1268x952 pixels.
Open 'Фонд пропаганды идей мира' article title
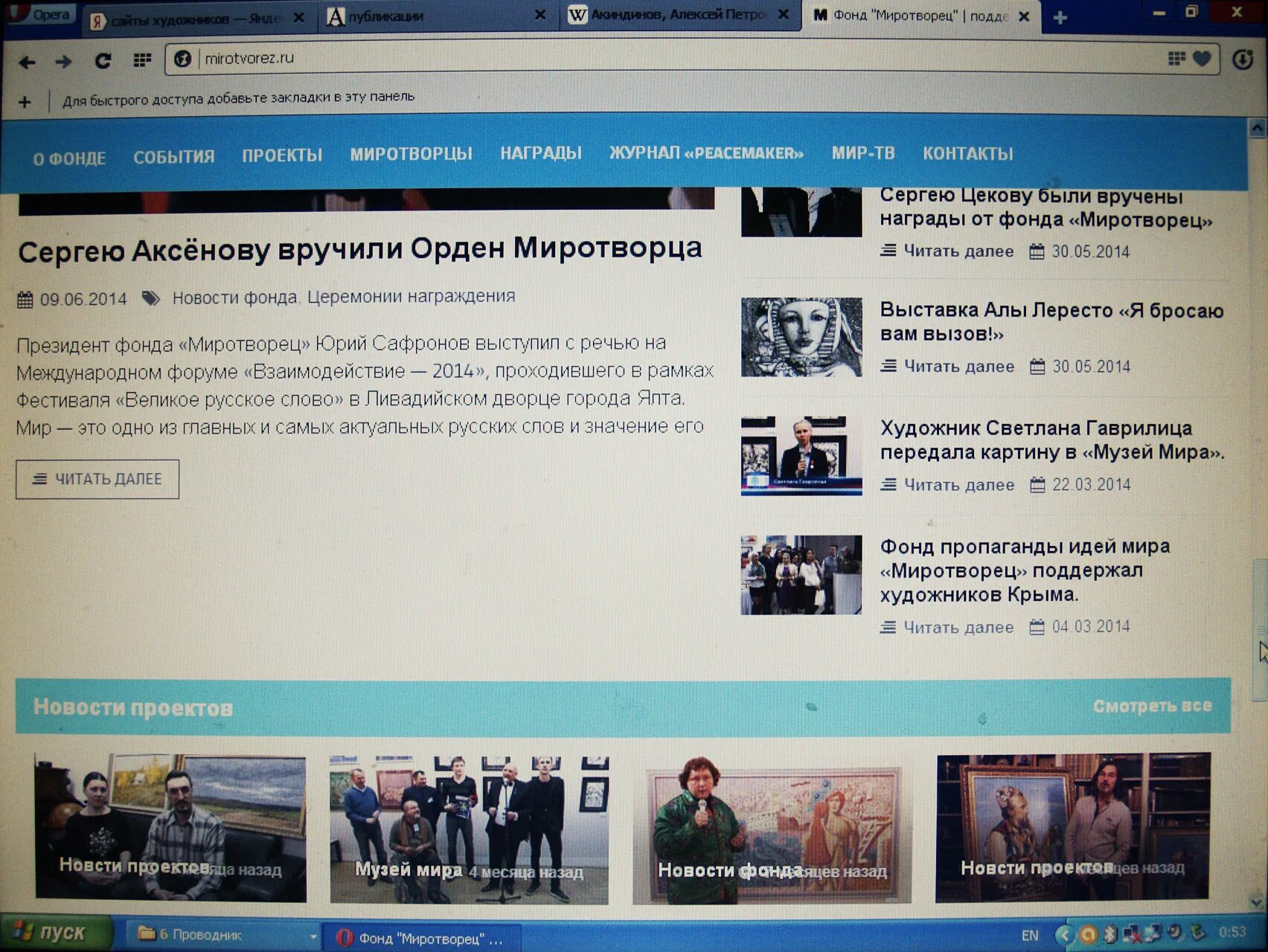coord(1025,570)
